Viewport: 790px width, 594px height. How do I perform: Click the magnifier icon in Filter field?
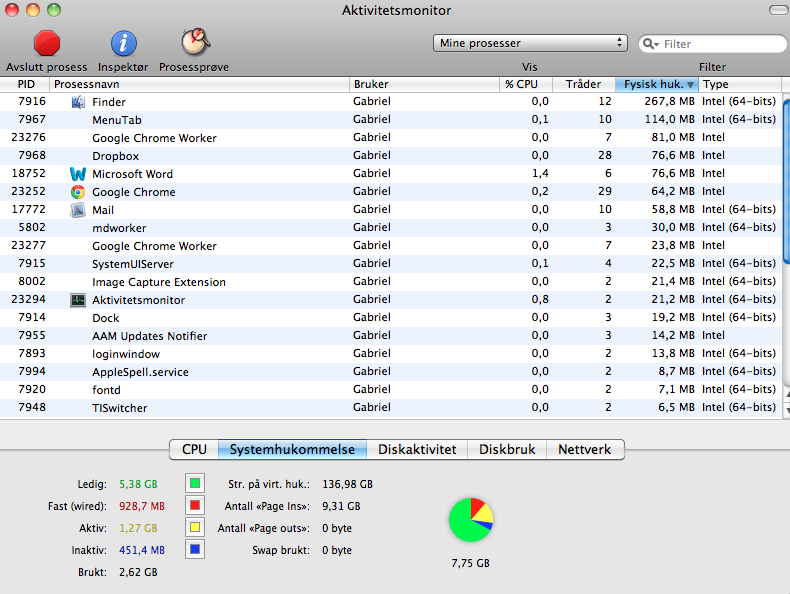[x=650, y=44]
